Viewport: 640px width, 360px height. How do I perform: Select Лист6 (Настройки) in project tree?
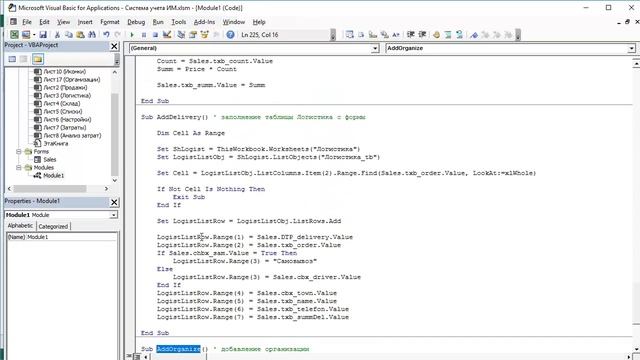(67, 120)
